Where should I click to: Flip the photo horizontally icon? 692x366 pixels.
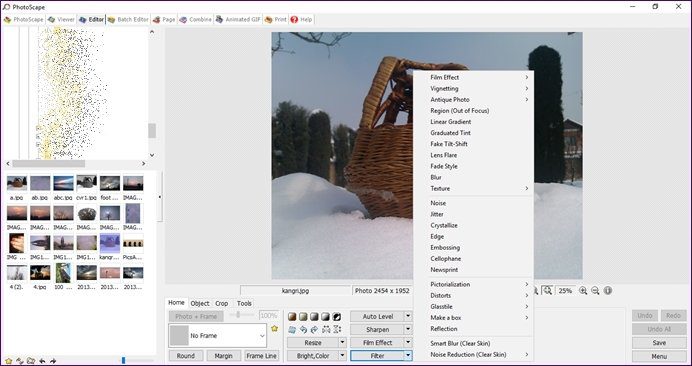click(326, 329)
